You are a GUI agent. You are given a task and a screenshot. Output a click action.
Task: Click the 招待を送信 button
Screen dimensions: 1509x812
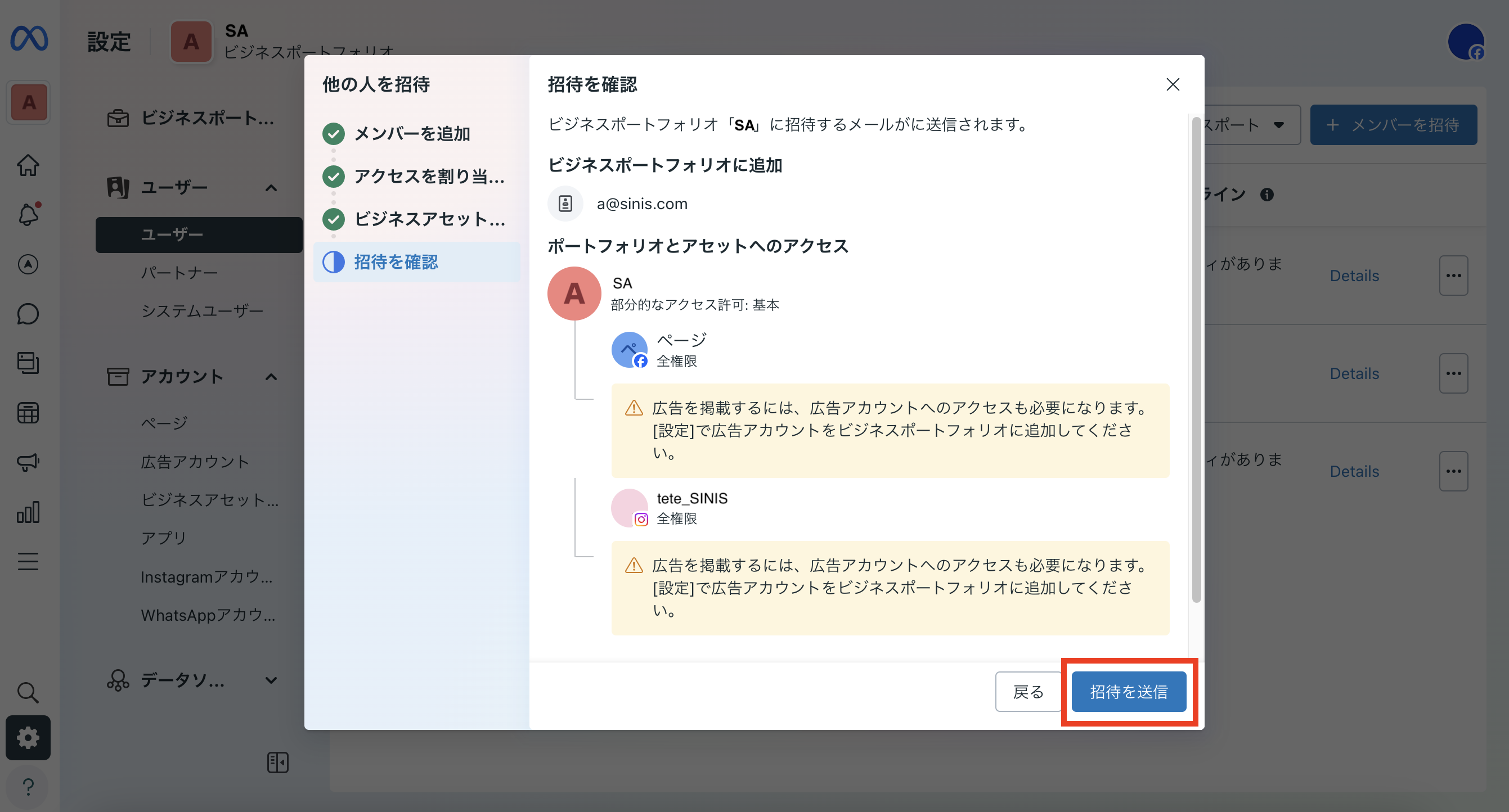pos(1129,692)
